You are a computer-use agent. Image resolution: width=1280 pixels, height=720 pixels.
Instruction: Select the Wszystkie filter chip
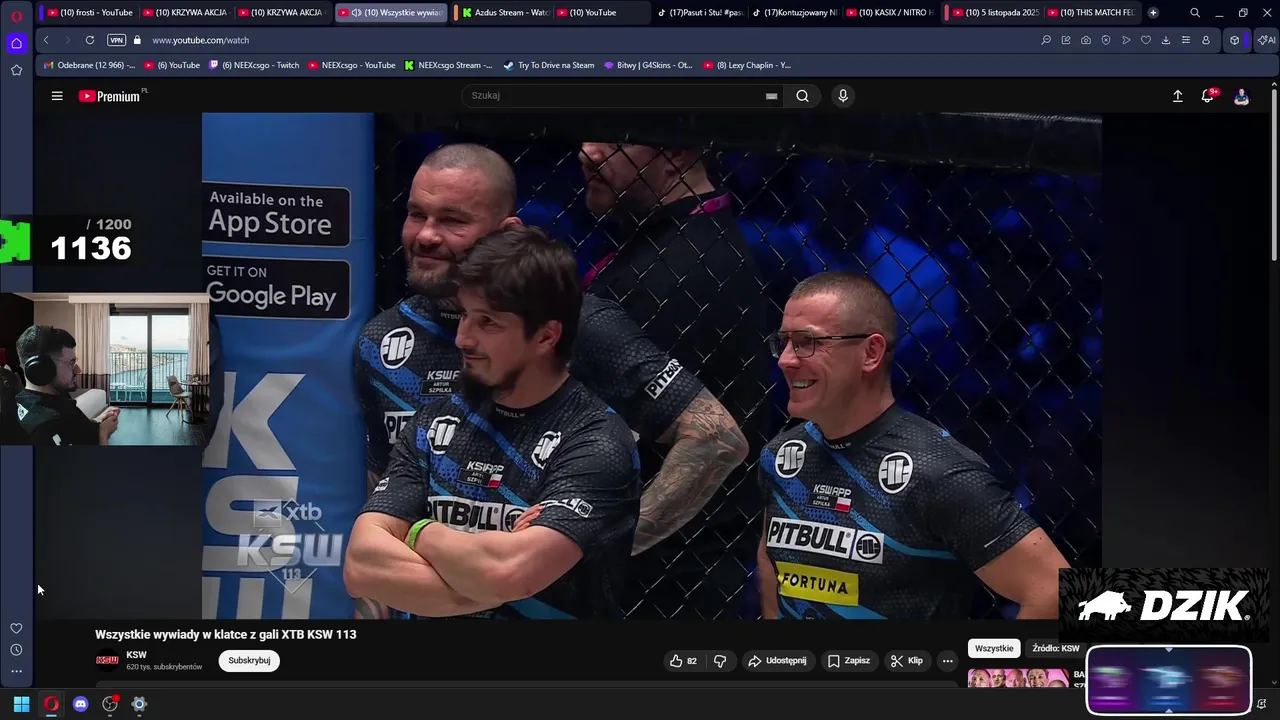click(x=994, y=649)
